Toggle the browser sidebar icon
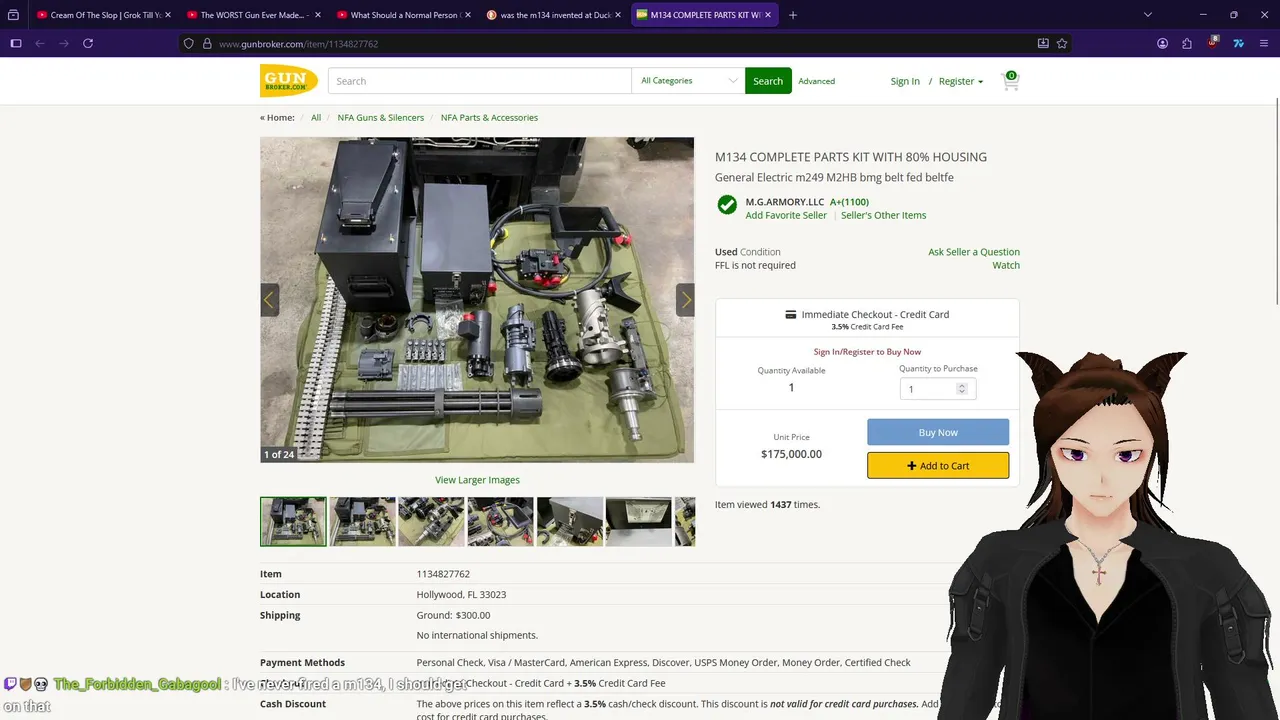Viewport: 1280px width, 720px height. pyautogui.click(x=15, y=43)
